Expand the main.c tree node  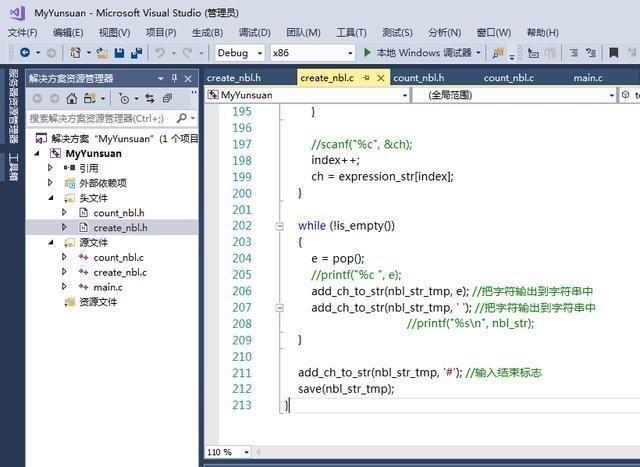point(64,287)
